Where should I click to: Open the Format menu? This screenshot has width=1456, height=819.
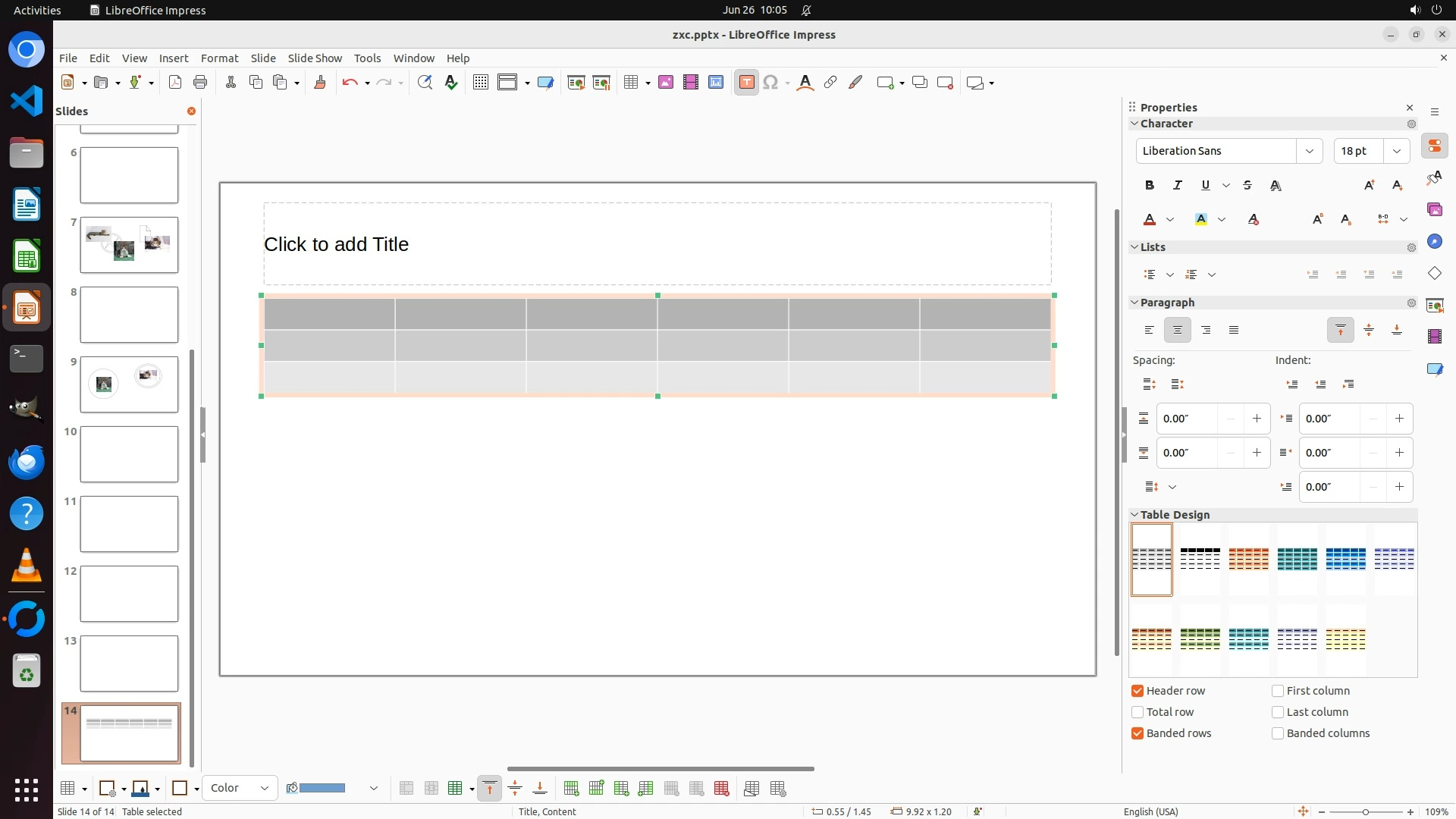coord(219,58)
